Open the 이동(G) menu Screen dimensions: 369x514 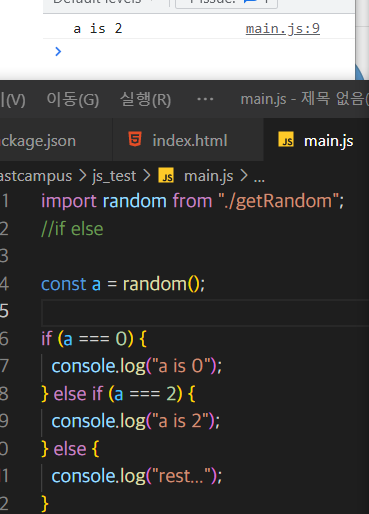tap(73, 99)
